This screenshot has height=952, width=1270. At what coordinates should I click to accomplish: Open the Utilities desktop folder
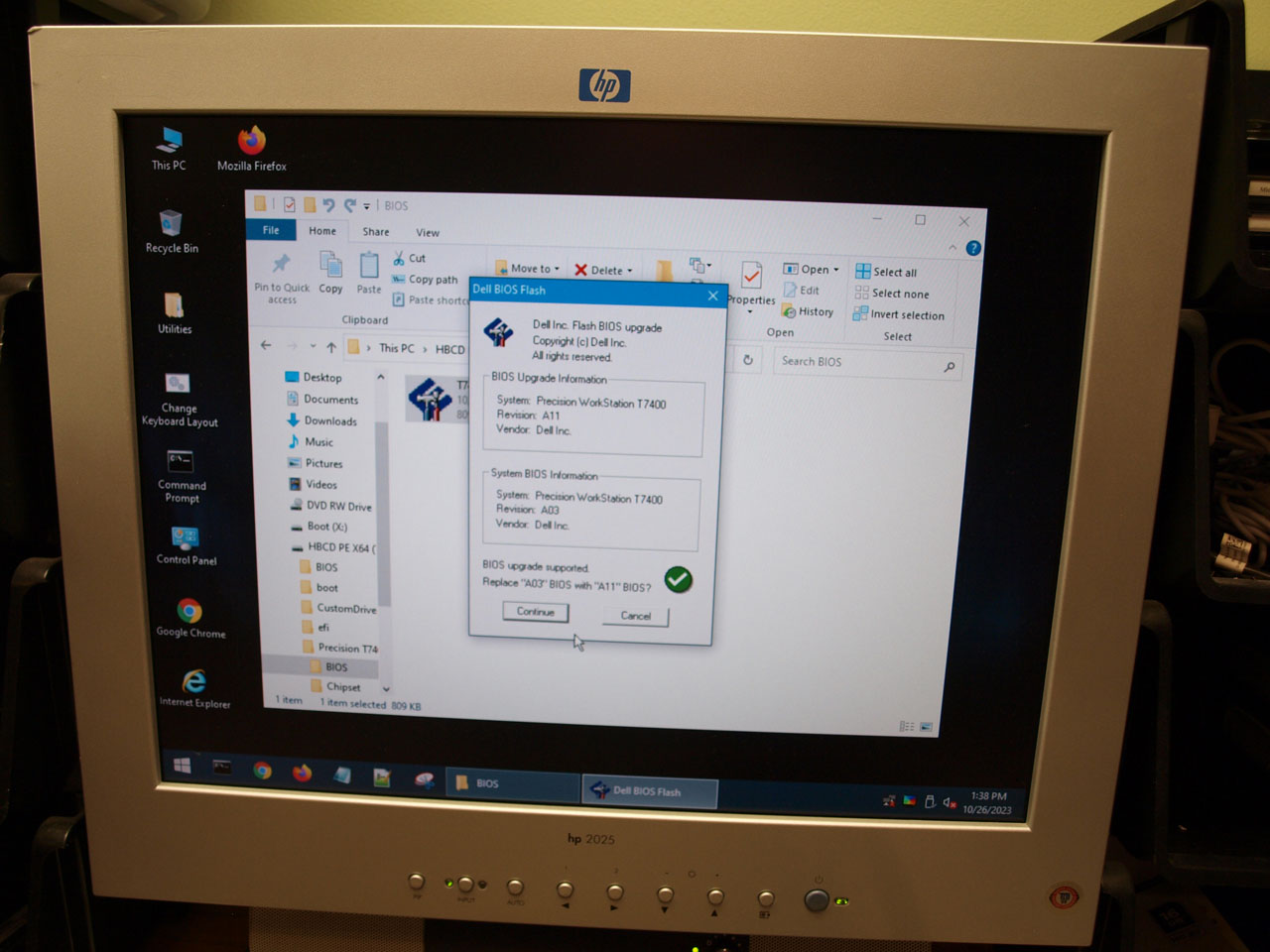coord(175,313)
